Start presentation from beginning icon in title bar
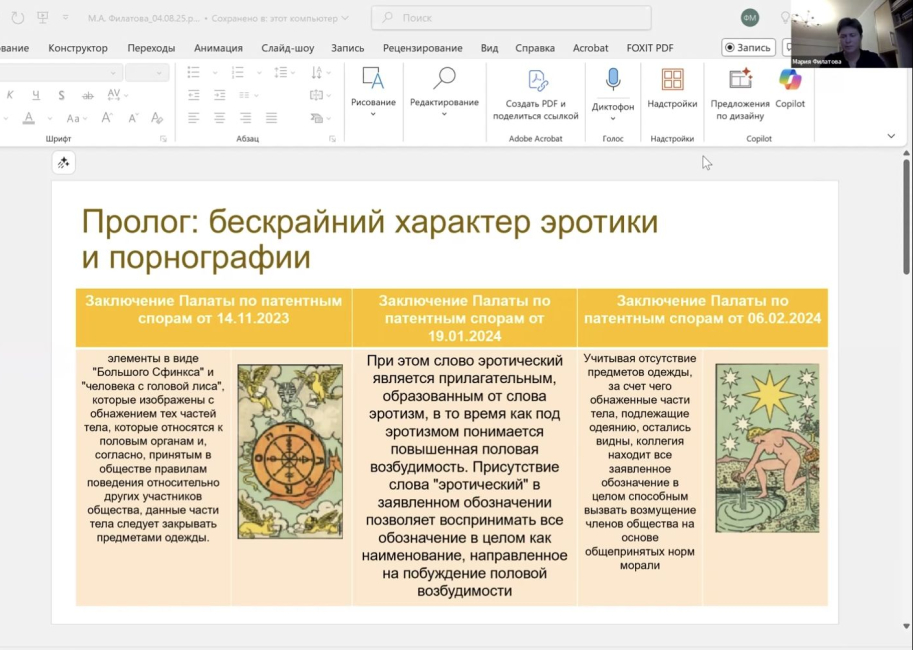Viewport: 913px width, 650px height. (x=43, y=17)
